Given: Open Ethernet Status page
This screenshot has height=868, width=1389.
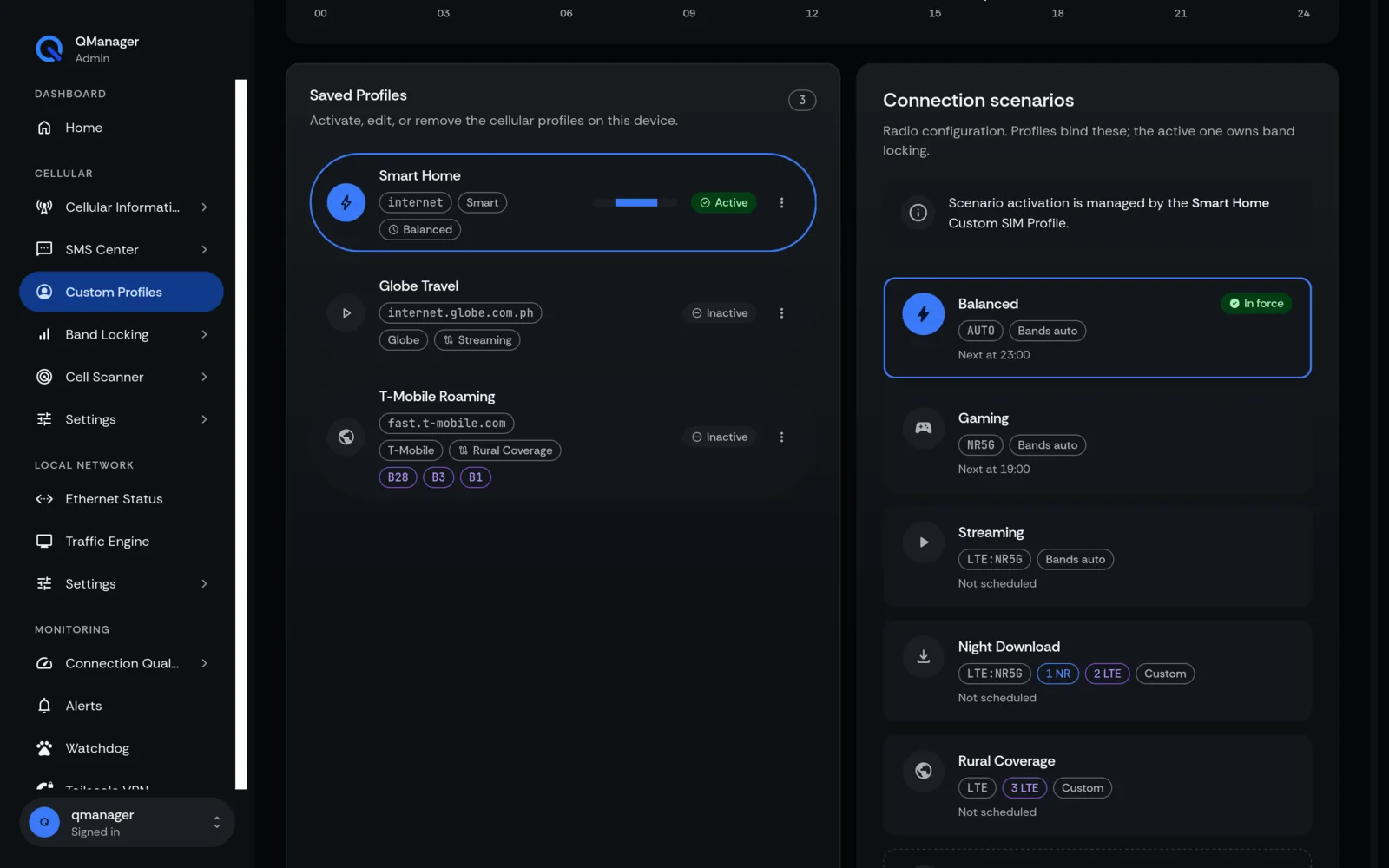Looking at the screenshot, I should point(122,499).
